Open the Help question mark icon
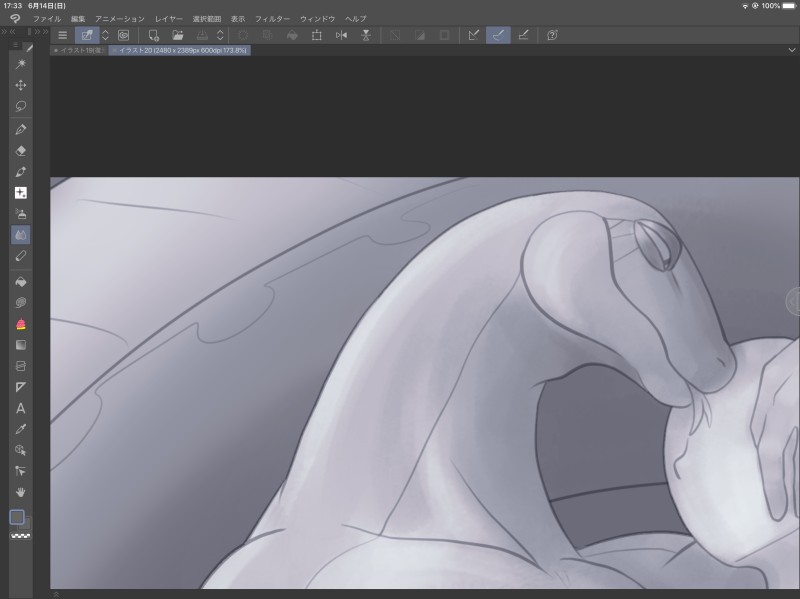The image size is (800, 599). point(552,35)
